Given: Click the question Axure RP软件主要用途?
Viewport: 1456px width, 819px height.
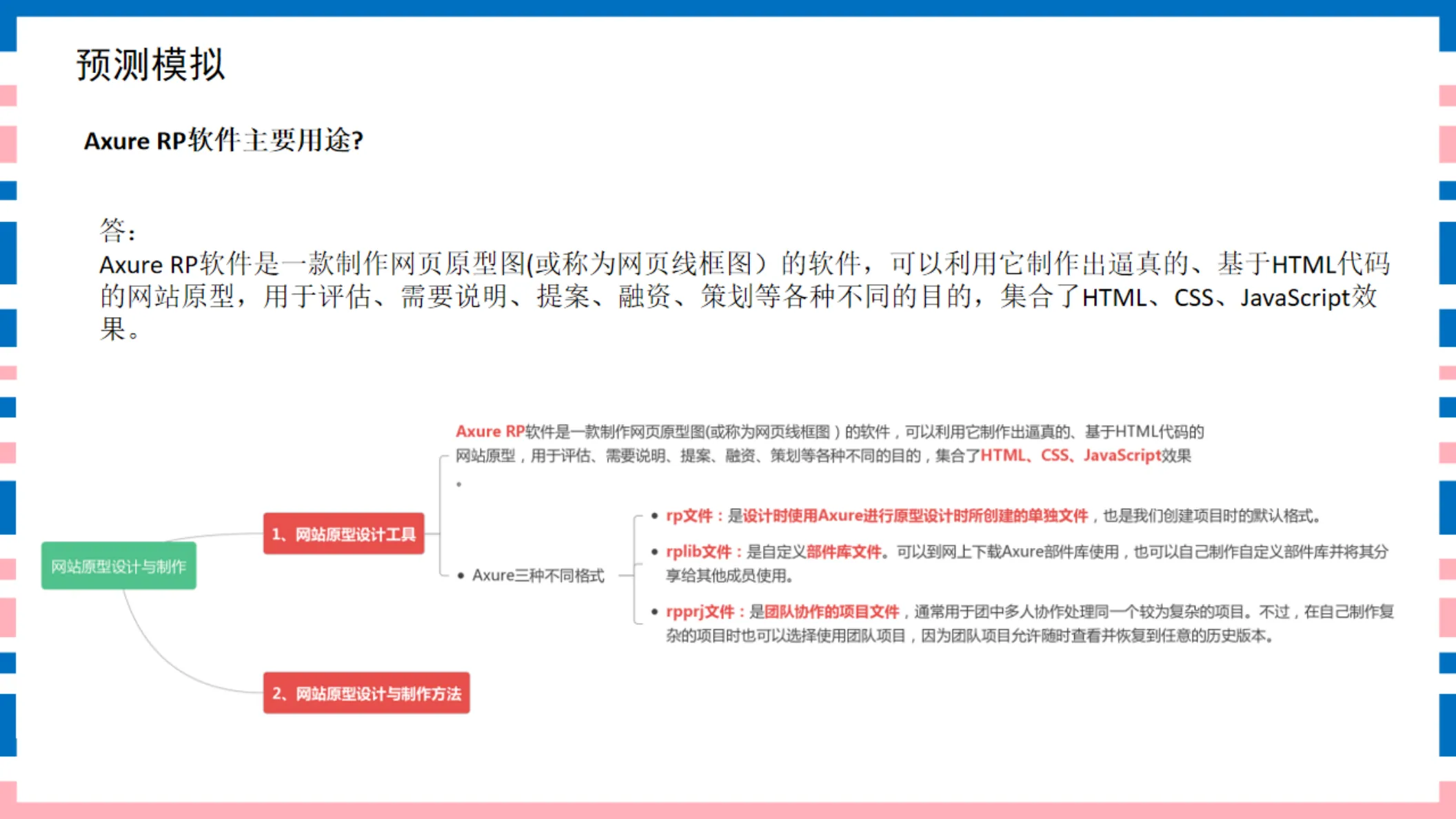Looking at the screenshot, I should [224, 141].
